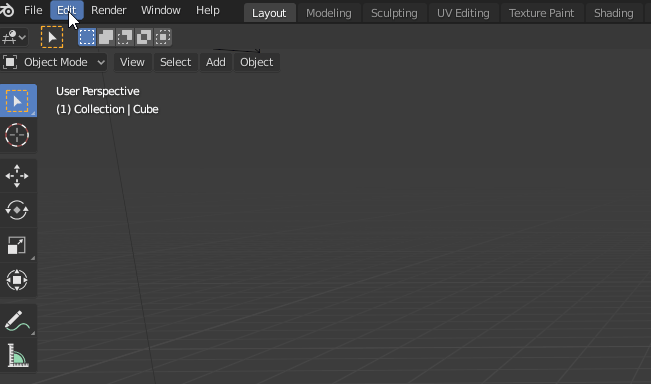Click the (1) Collection | Cube label

point(107,109)
